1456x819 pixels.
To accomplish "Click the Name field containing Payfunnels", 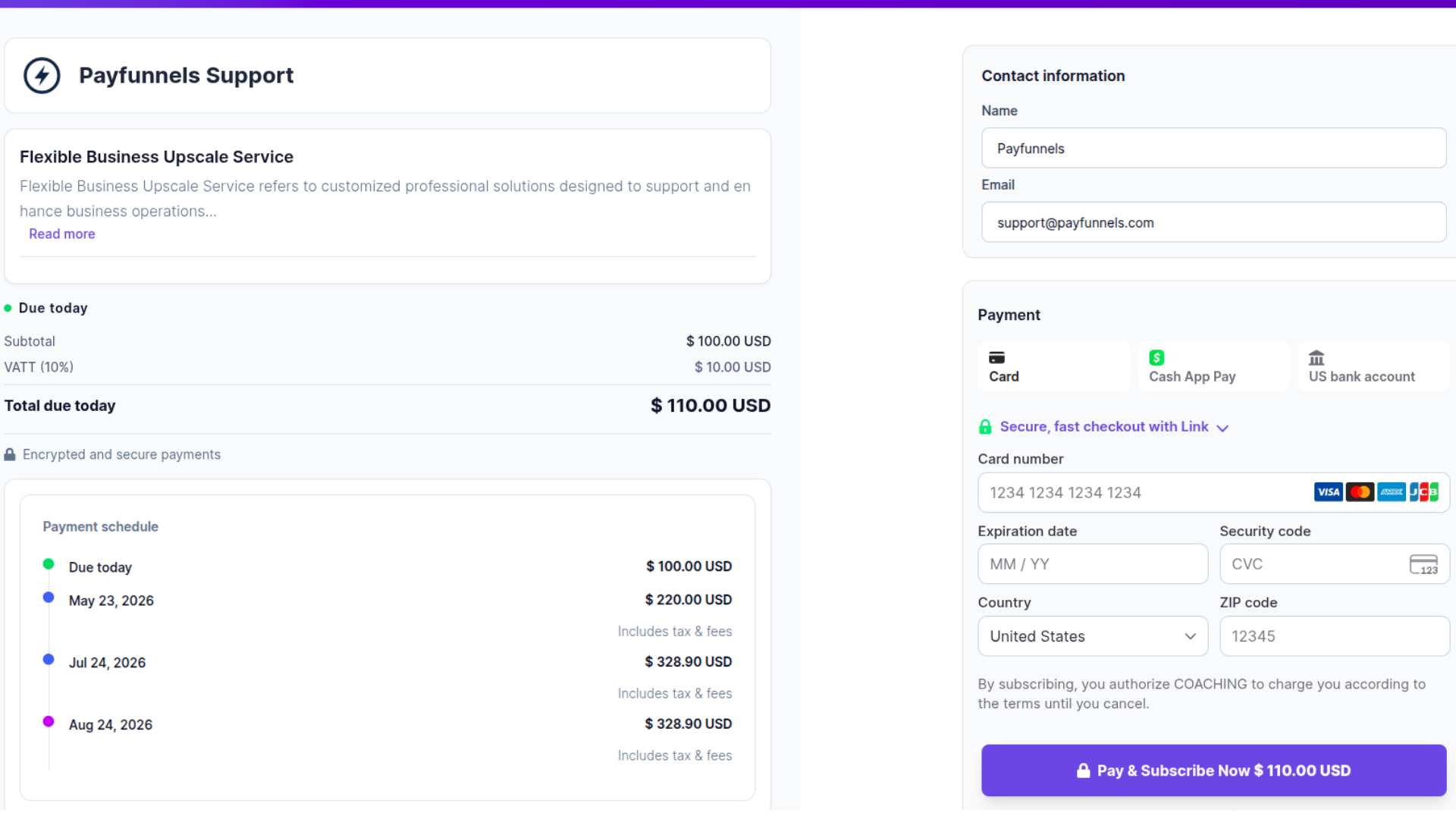I will point(1213,149).
